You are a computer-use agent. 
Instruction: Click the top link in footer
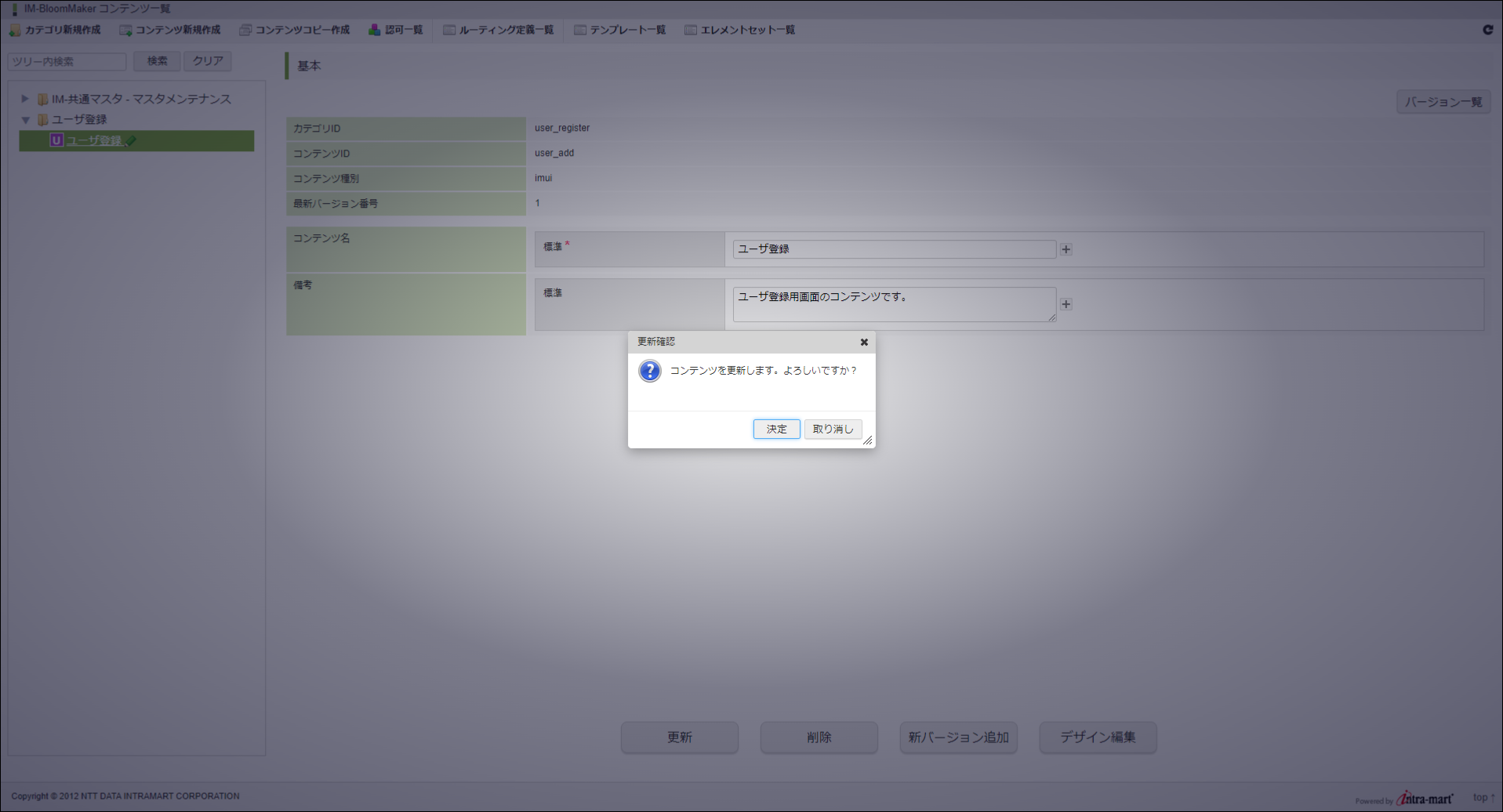pos(1483,797)
